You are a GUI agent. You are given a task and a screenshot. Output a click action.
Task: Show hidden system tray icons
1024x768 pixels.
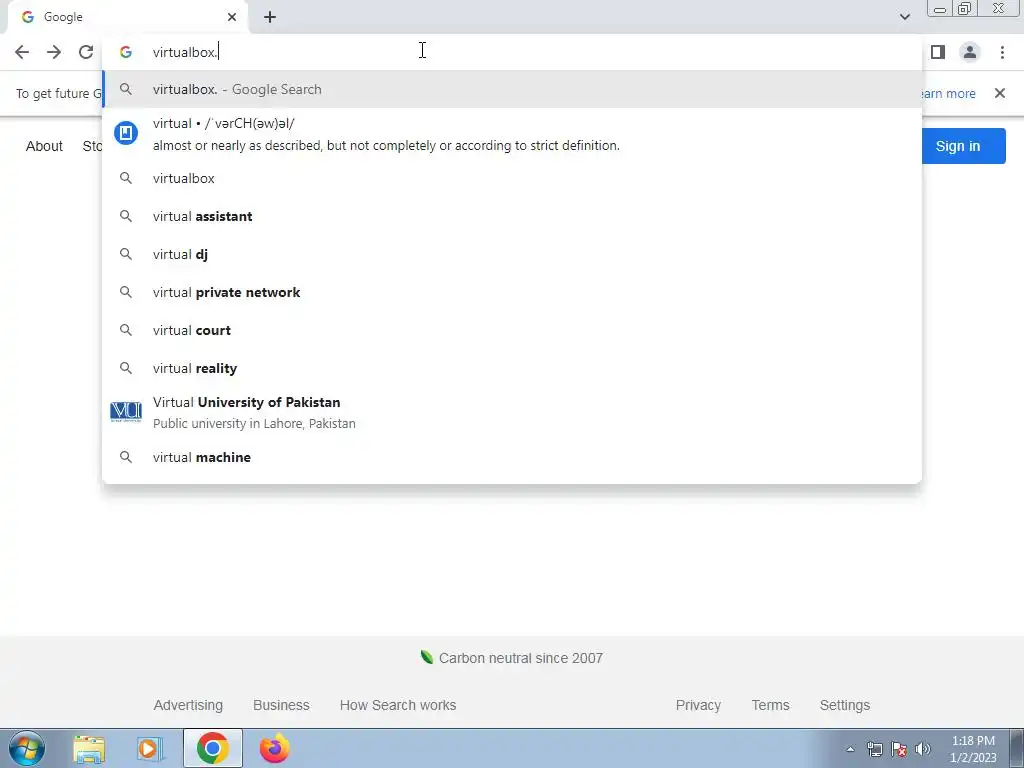[x=850, y=750]
